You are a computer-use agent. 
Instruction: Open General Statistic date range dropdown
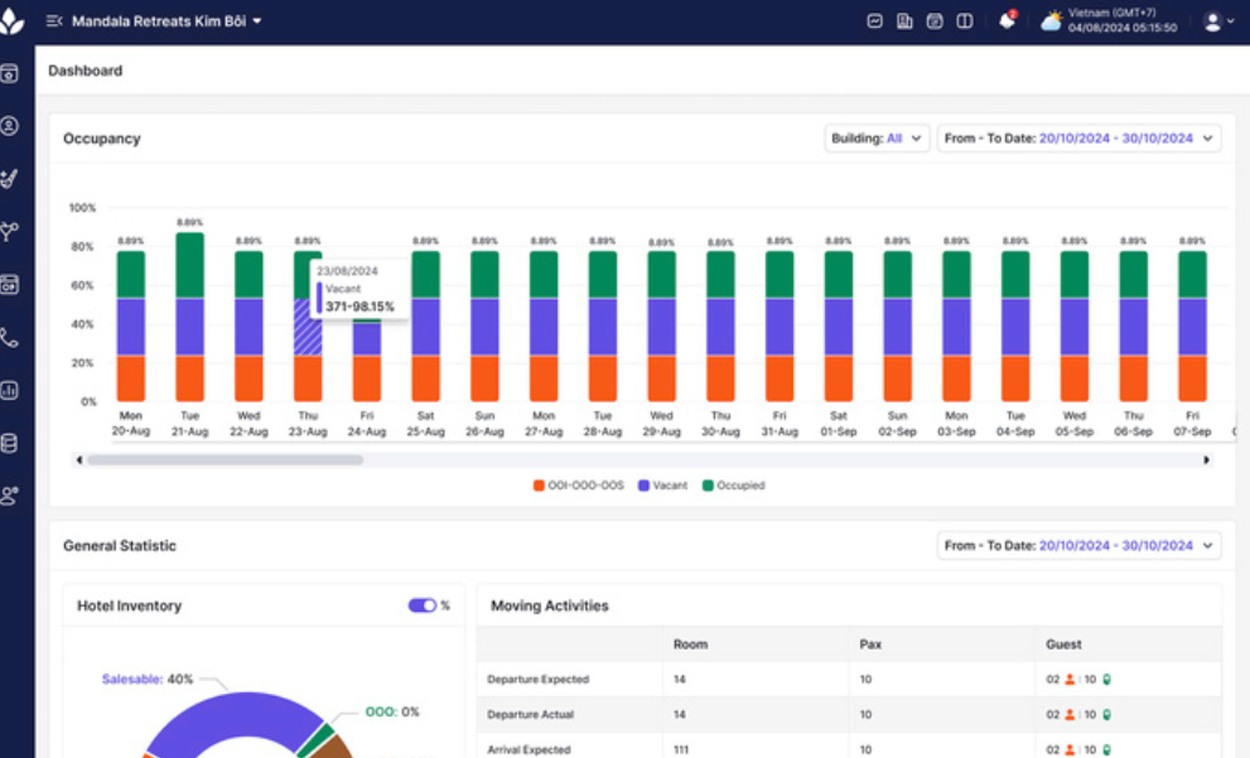pos(1079,546)
